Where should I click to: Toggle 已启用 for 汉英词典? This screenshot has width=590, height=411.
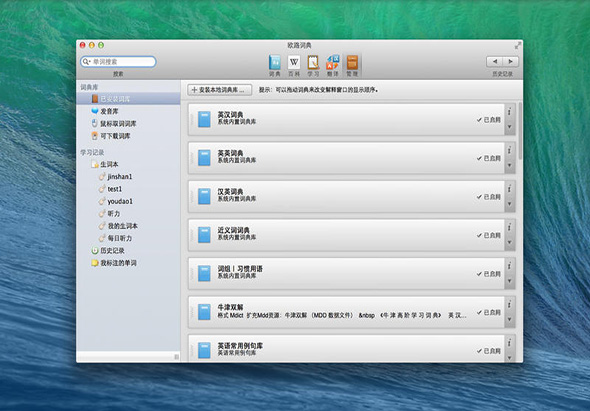(x=489, y=197)
